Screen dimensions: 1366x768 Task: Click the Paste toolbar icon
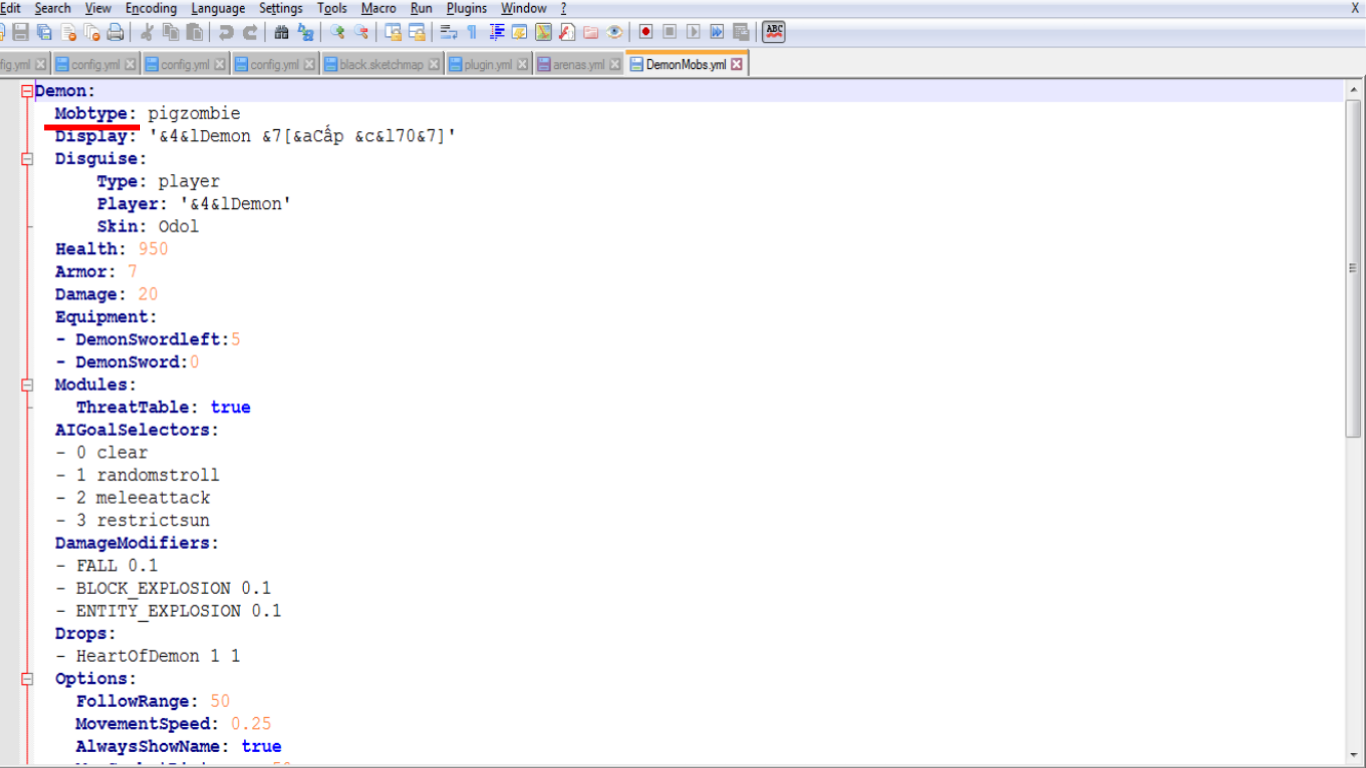pos(195,32)
